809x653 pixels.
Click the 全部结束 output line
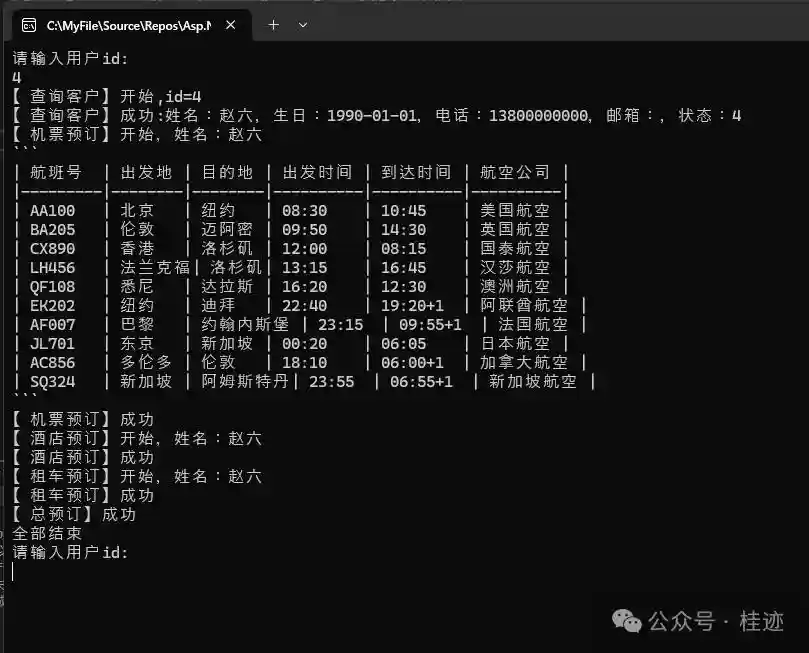47,534
